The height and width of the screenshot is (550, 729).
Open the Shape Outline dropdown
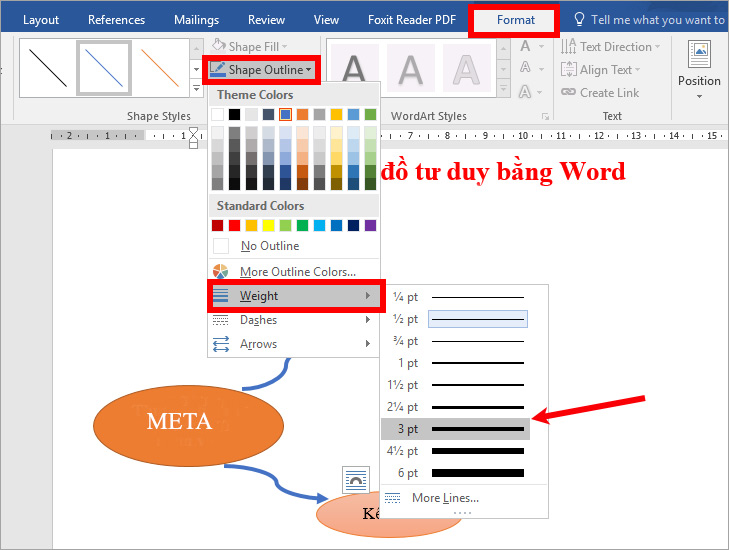(x=261, y=70)
